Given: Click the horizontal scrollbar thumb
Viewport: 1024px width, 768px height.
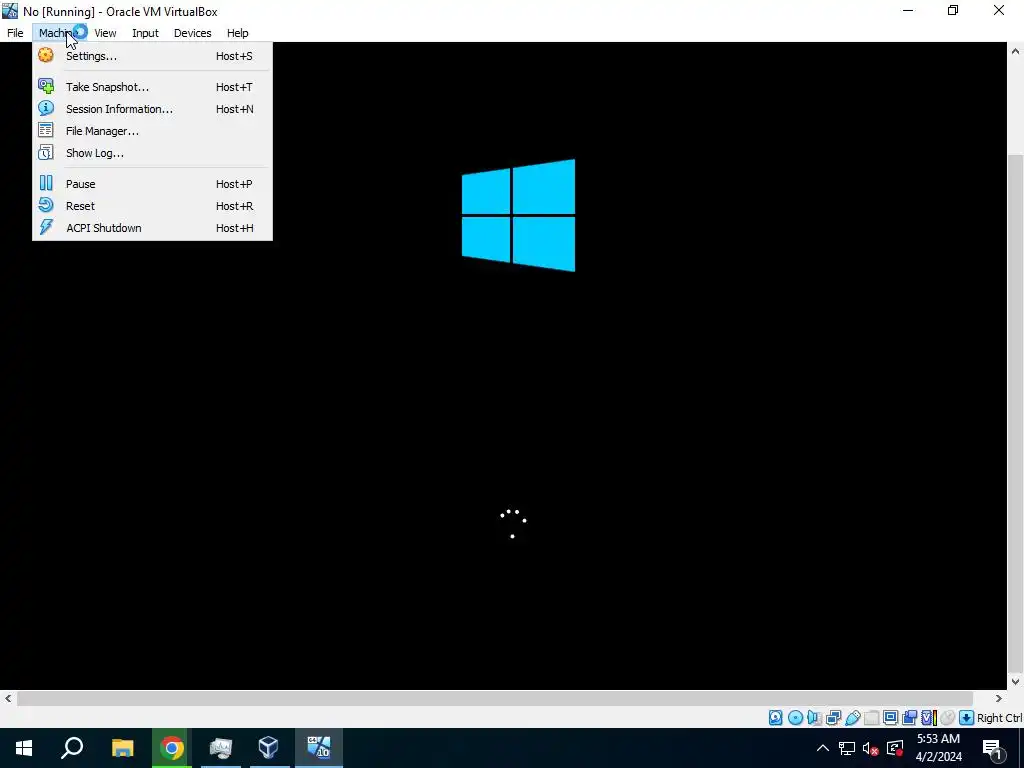Looking at the screenshot, I should 495,699.
